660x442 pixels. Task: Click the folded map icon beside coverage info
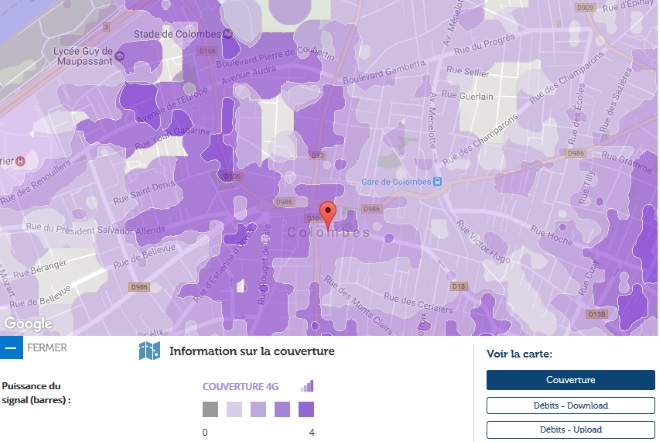pos(149,351)
